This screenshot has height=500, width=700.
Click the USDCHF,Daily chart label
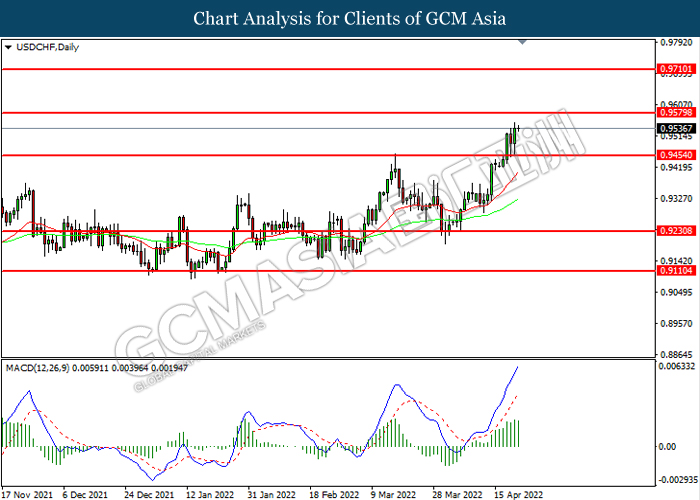coord(47,47)
